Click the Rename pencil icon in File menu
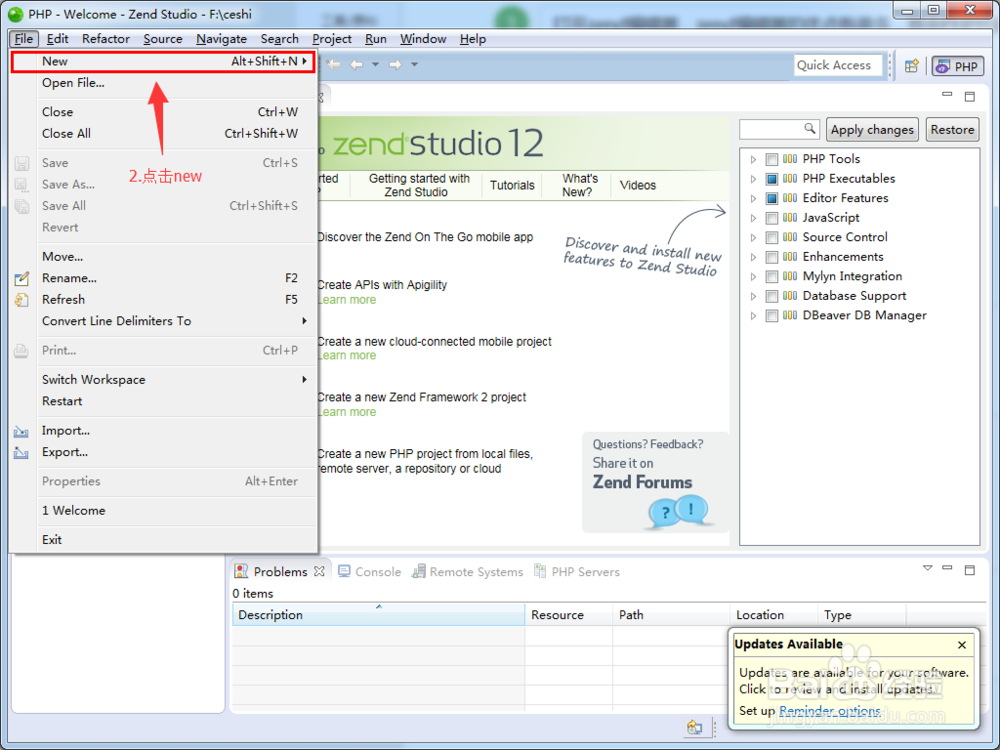The width and height of the screenshot is (1000, 750). [22, 279]
